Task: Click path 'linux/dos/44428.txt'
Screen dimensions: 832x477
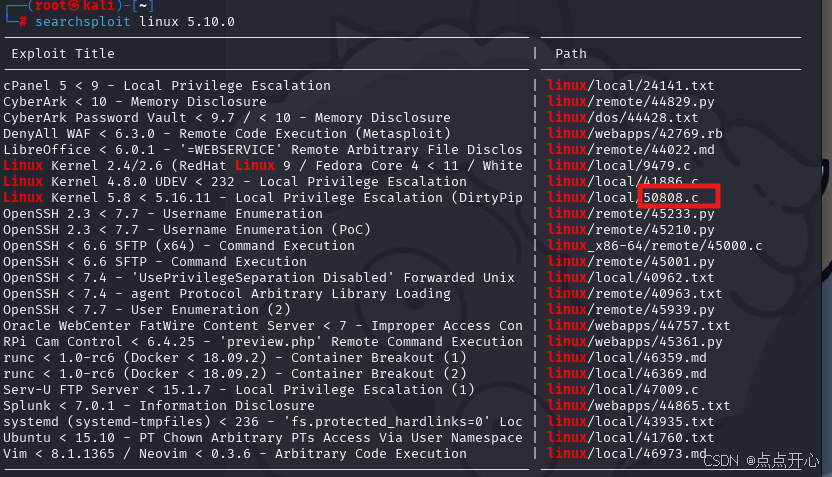Action: (x=622, y=117)
